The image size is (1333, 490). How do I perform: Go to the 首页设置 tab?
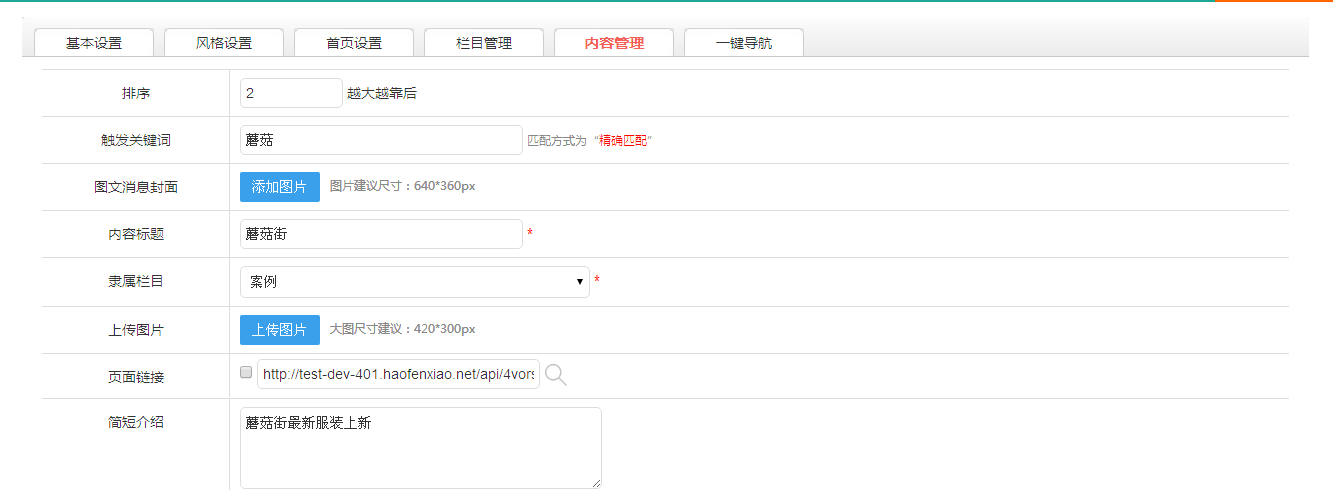pos(354,43)
